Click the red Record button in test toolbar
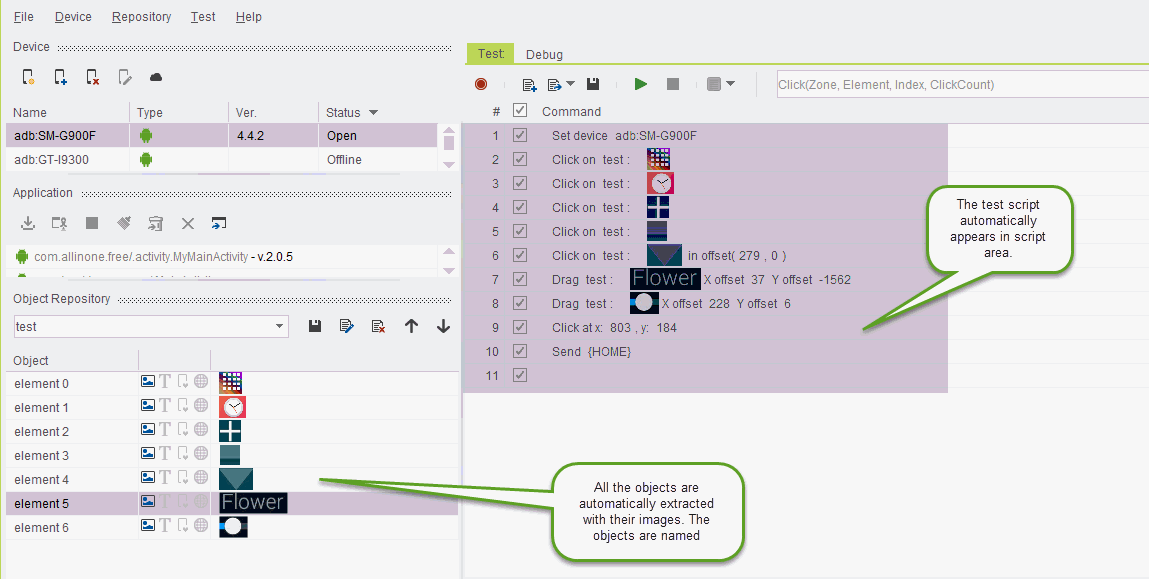The image size is (1149, 579). click(x=481, y=85)
